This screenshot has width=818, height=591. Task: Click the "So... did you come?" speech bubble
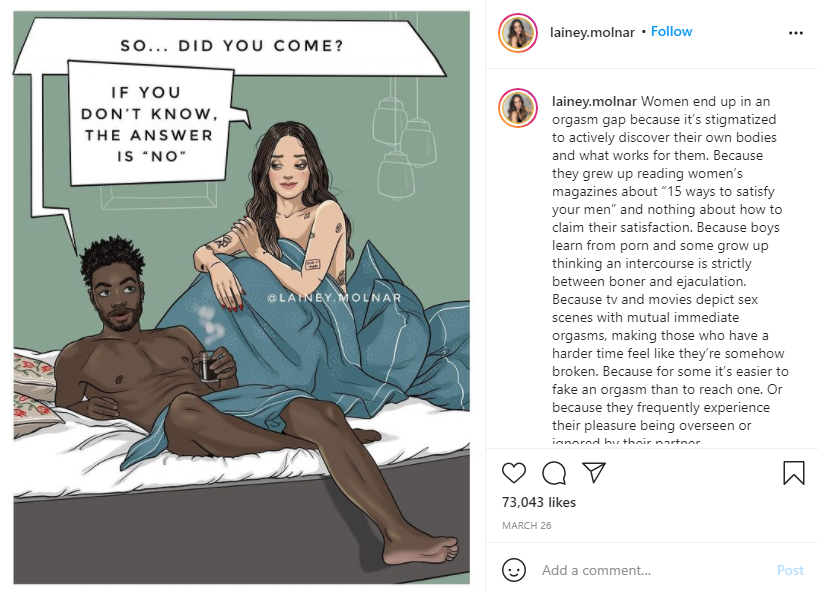pyautogui.click(x=232, y=46)
